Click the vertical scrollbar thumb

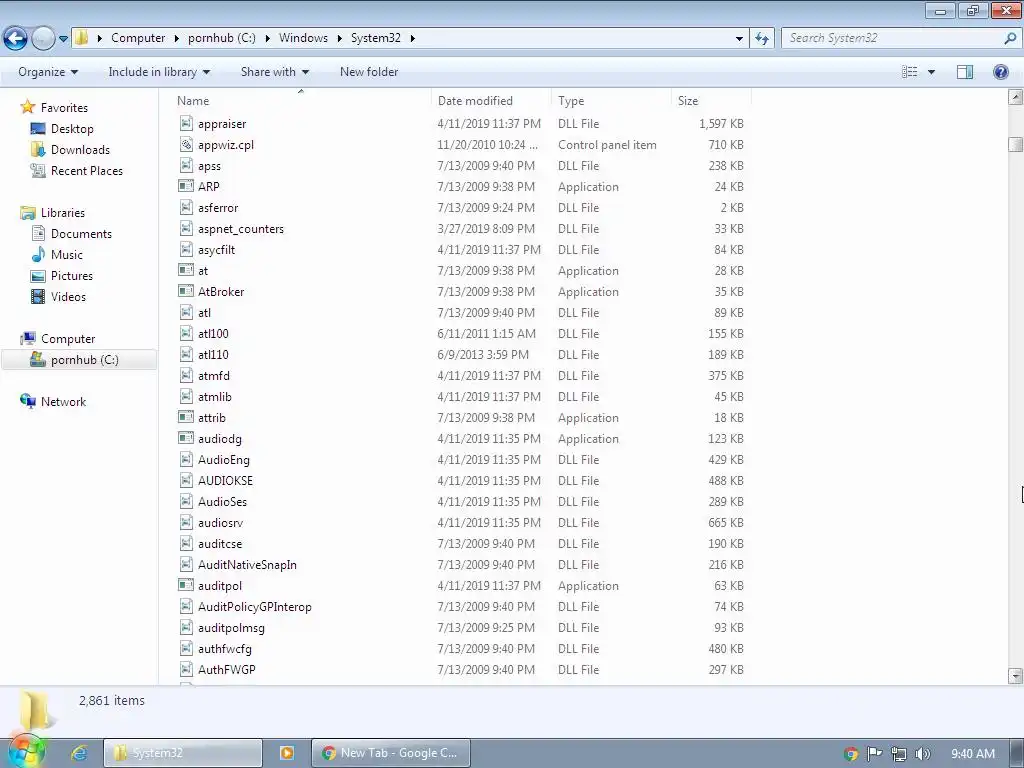(x=1016, y=144)
